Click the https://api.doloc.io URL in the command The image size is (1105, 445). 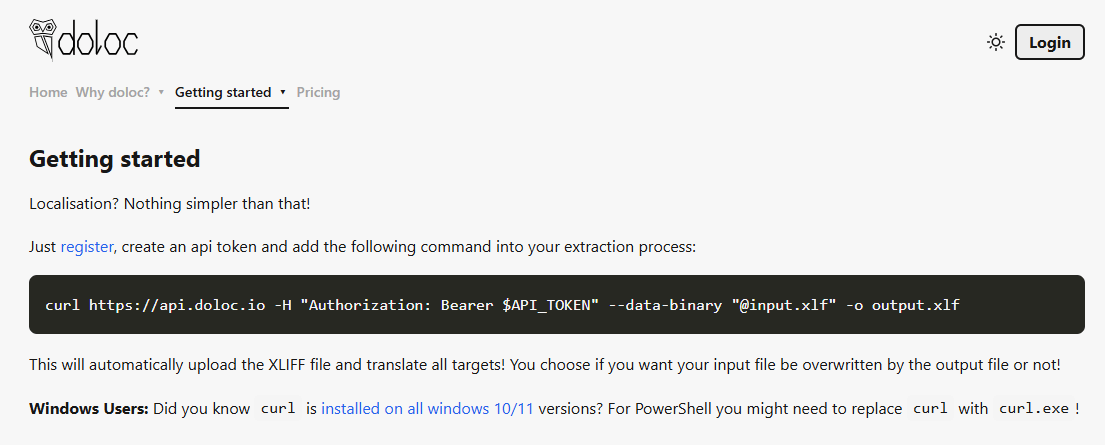(x=176, y=304)
